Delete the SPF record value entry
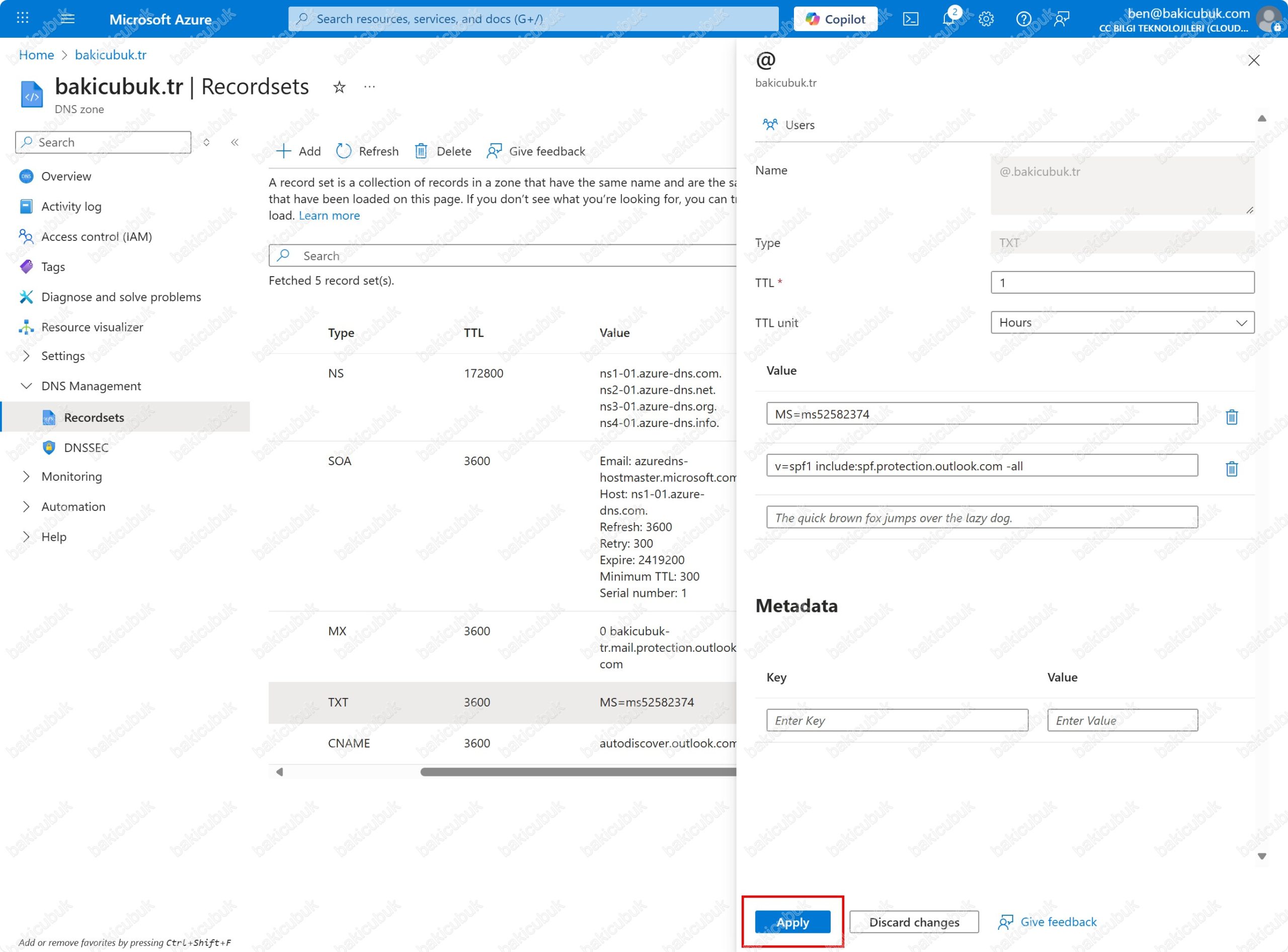The height and width of the screenshot is (952, 1288). pos(1231,468)
